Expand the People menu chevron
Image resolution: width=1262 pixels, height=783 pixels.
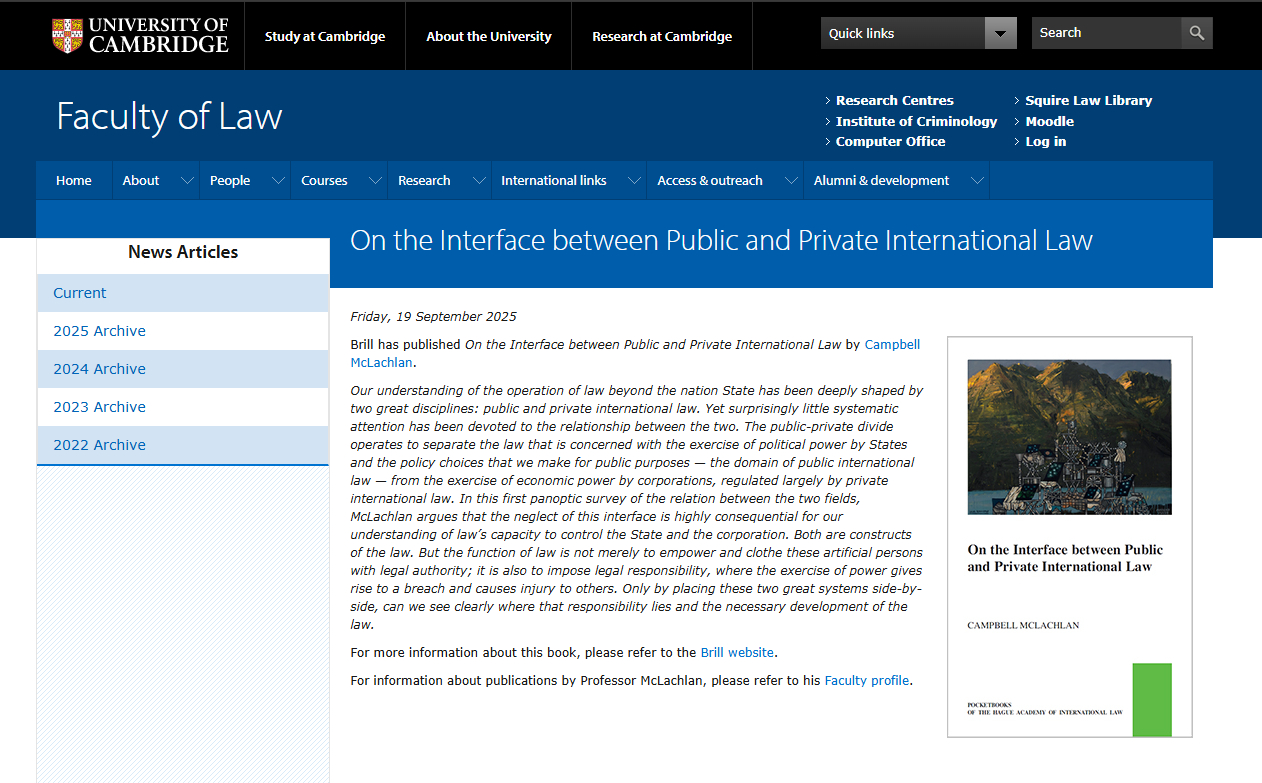[x=275, y=181]
